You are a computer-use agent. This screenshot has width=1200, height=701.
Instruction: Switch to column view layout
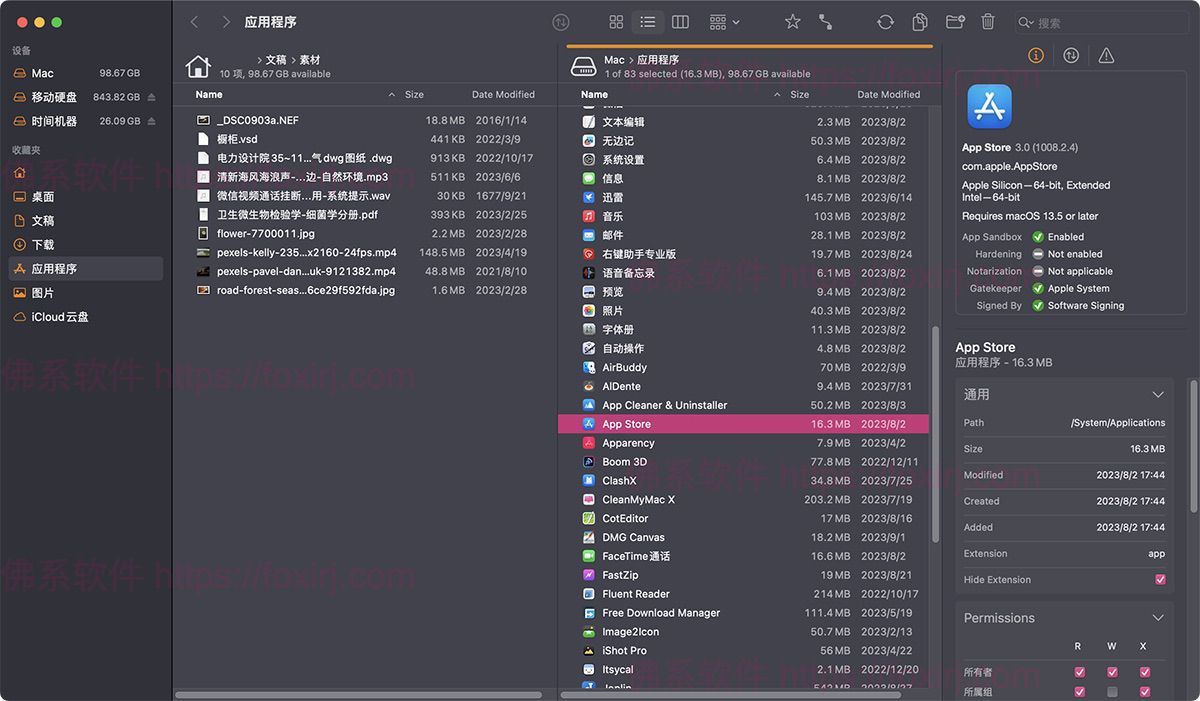pyautogui.click(x=680, y=21)
